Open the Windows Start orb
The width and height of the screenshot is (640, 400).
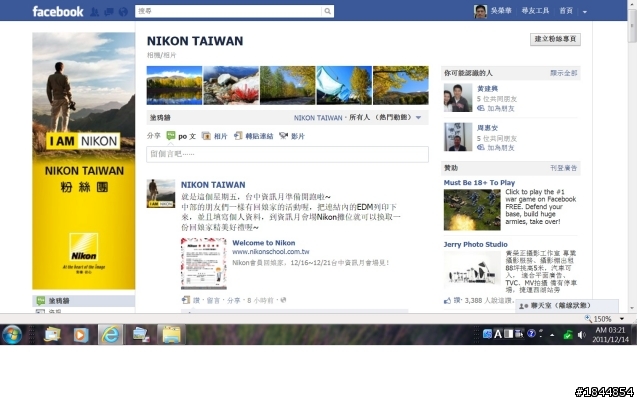tap(12, 335)
